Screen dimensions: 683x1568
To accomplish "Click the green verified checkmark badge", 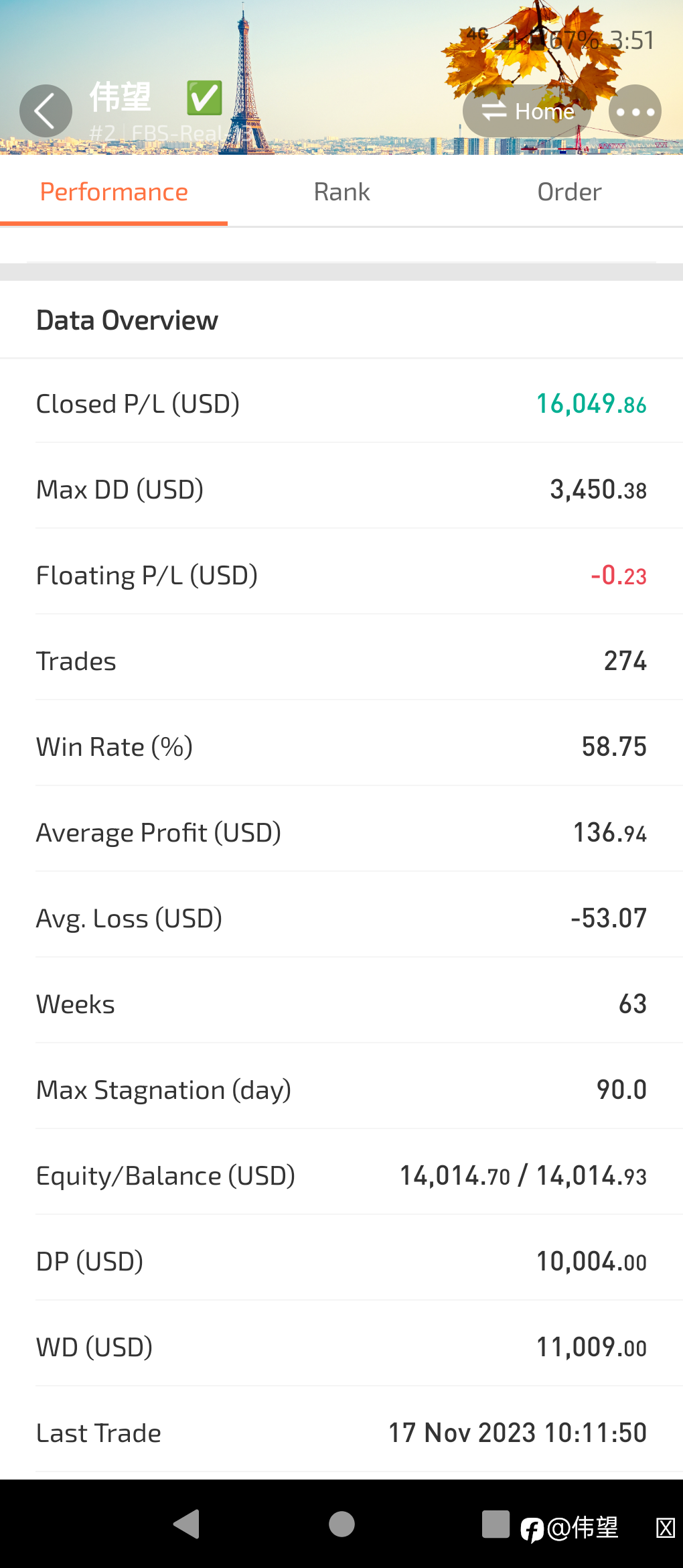I will coord(204,98).
